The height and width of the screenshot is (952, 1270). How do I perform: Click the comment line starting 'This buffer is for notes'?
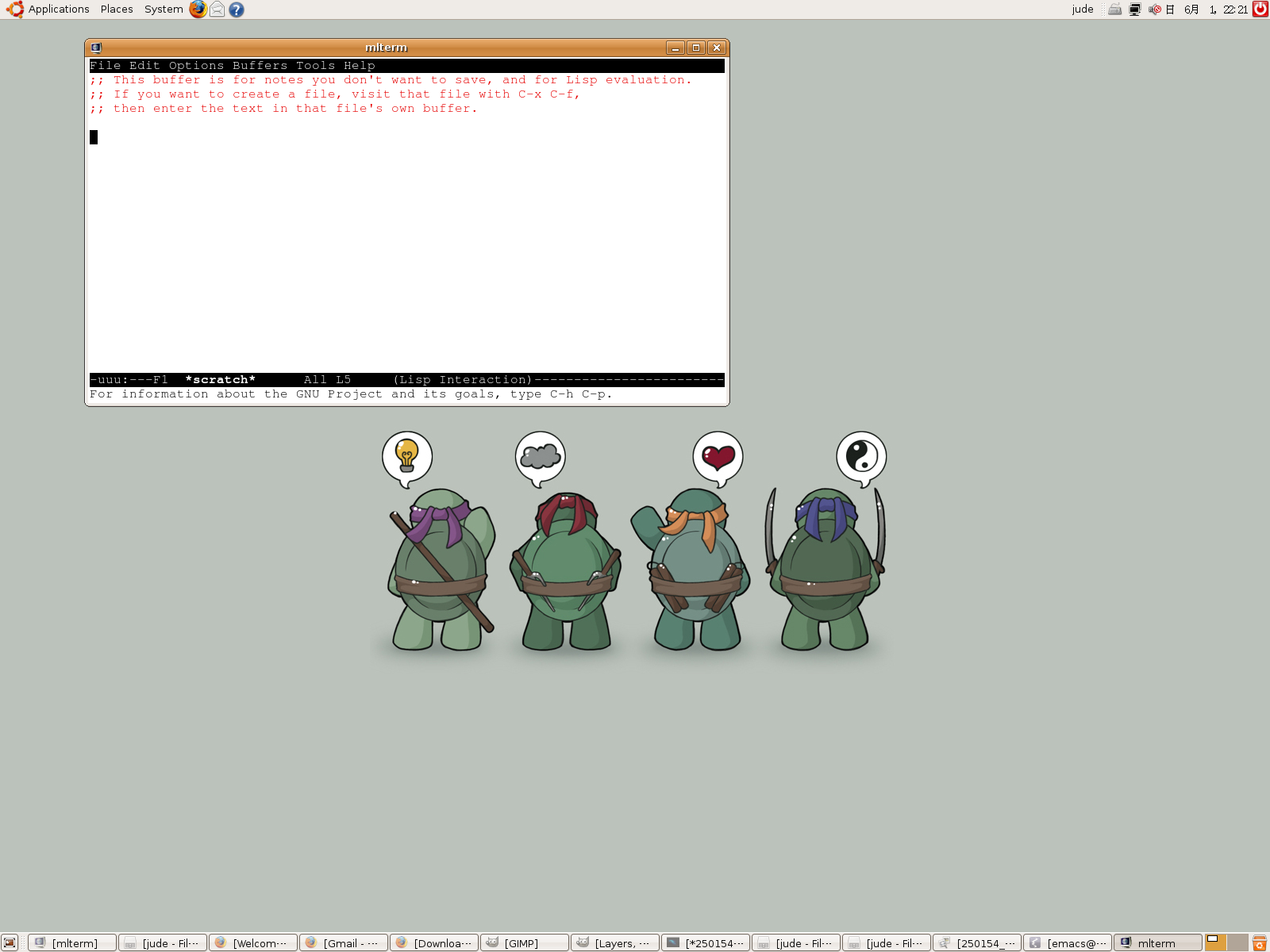pyautogui.click(x=391, y=80)
